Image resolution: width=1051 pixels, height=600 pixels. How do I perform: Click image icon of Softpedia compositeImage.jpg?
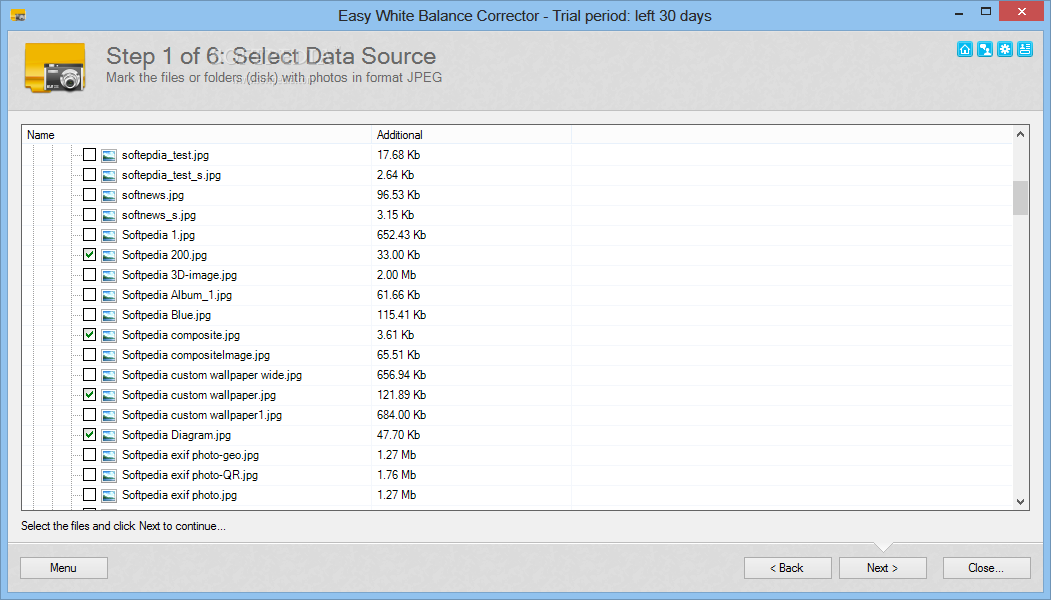click(109, 356)
